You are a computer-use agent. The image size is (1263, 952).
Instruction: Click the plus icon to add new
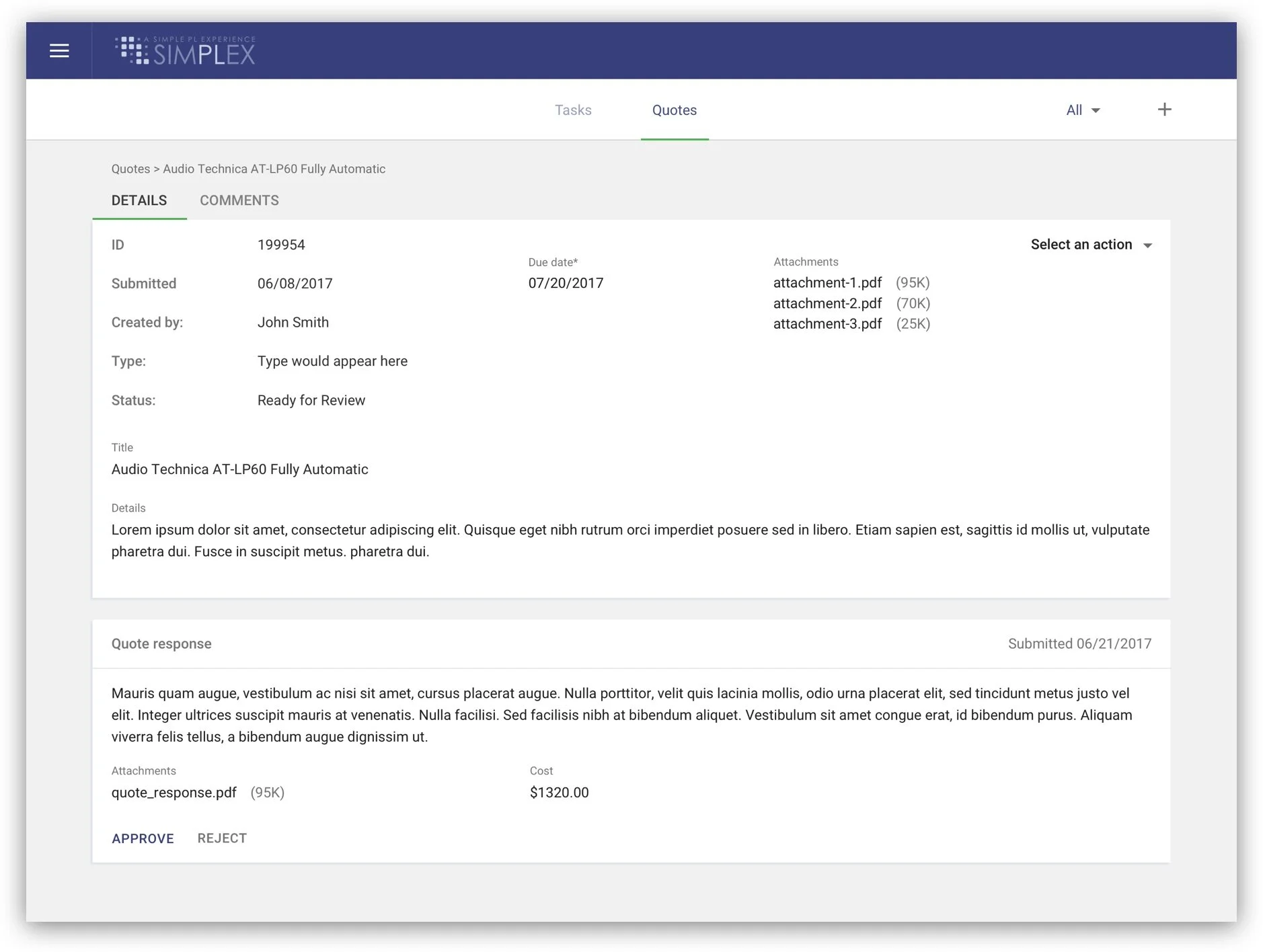tap(1164, 110)
